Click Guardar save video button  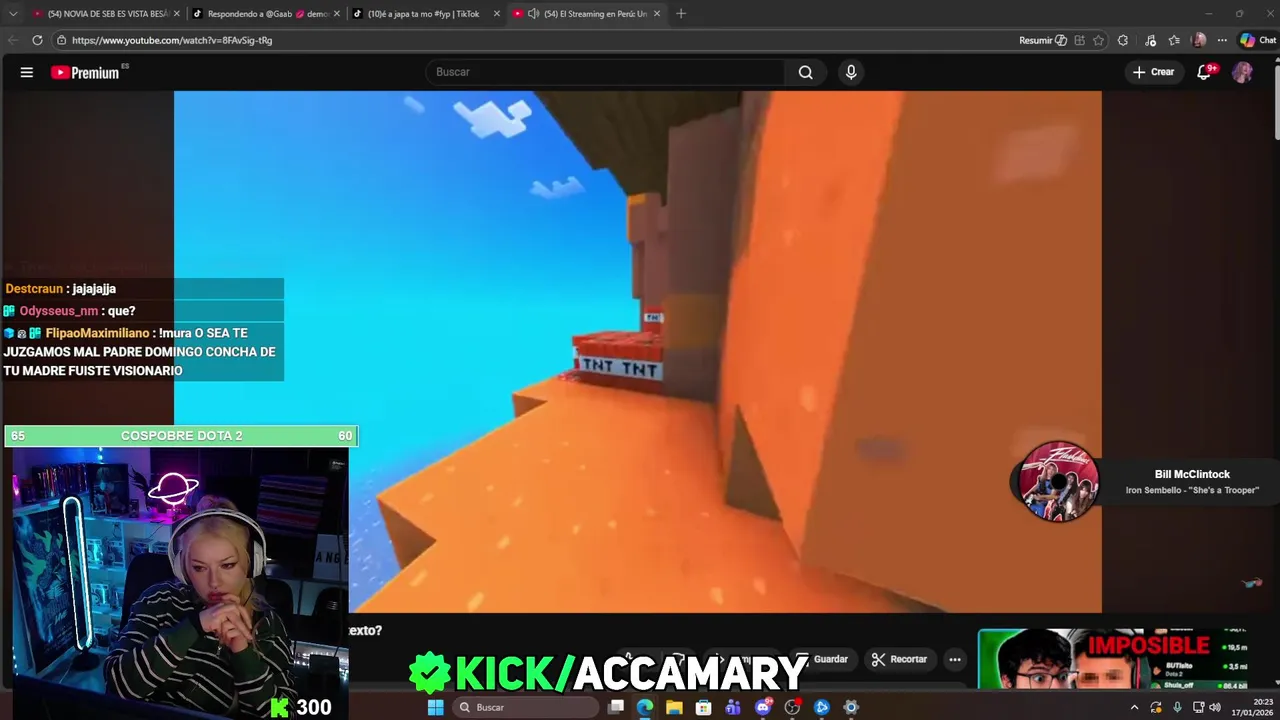[x=822, y=659]
